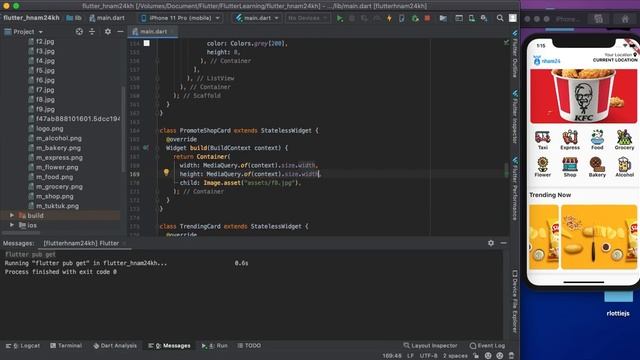Viewport: 640px width, 360px height.
Task: Select the main.dart editor tab
Action: [152, 31]
